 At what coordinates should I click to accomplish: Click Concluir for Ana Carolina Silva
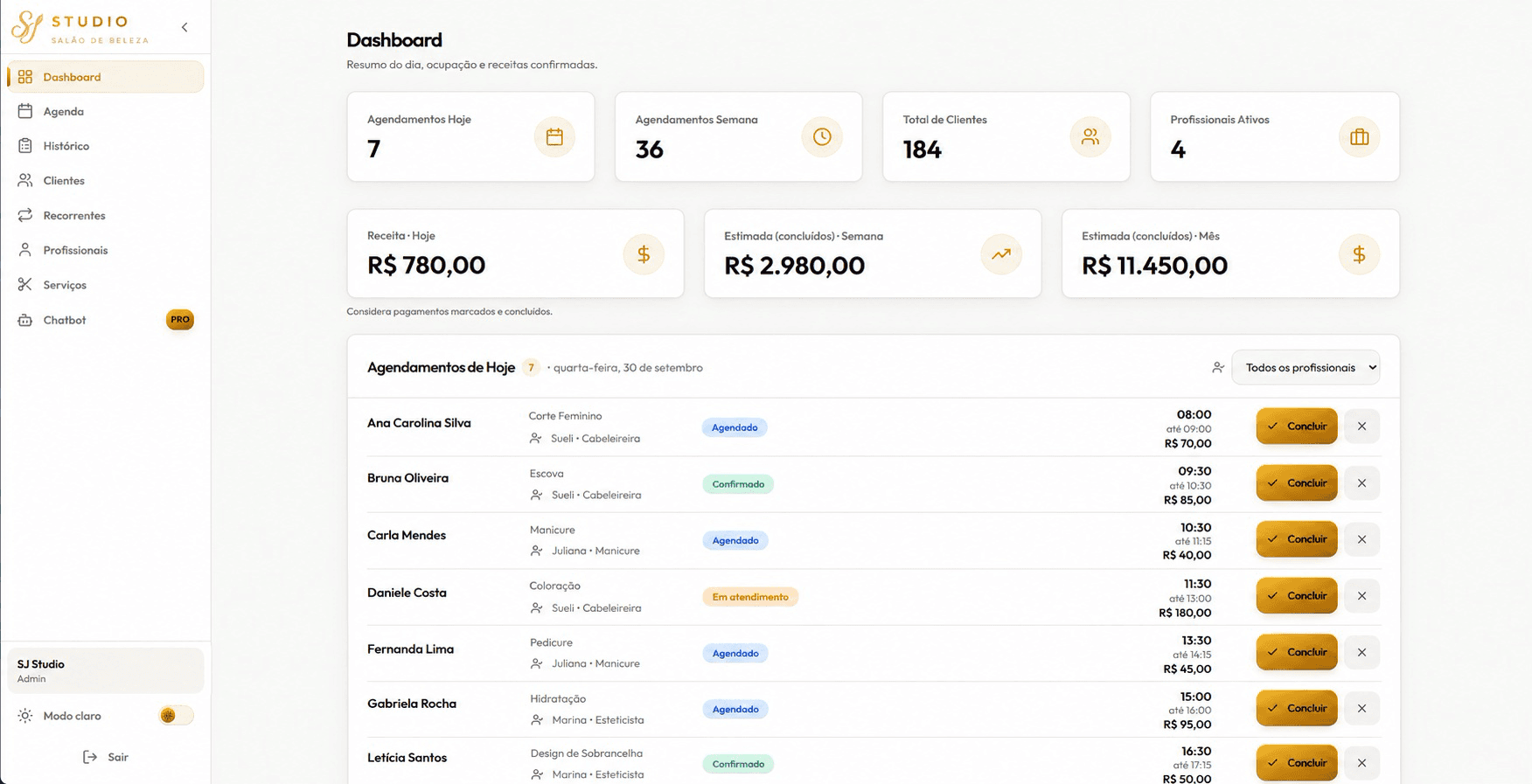pyautogui.click(x=1297, y=427)
